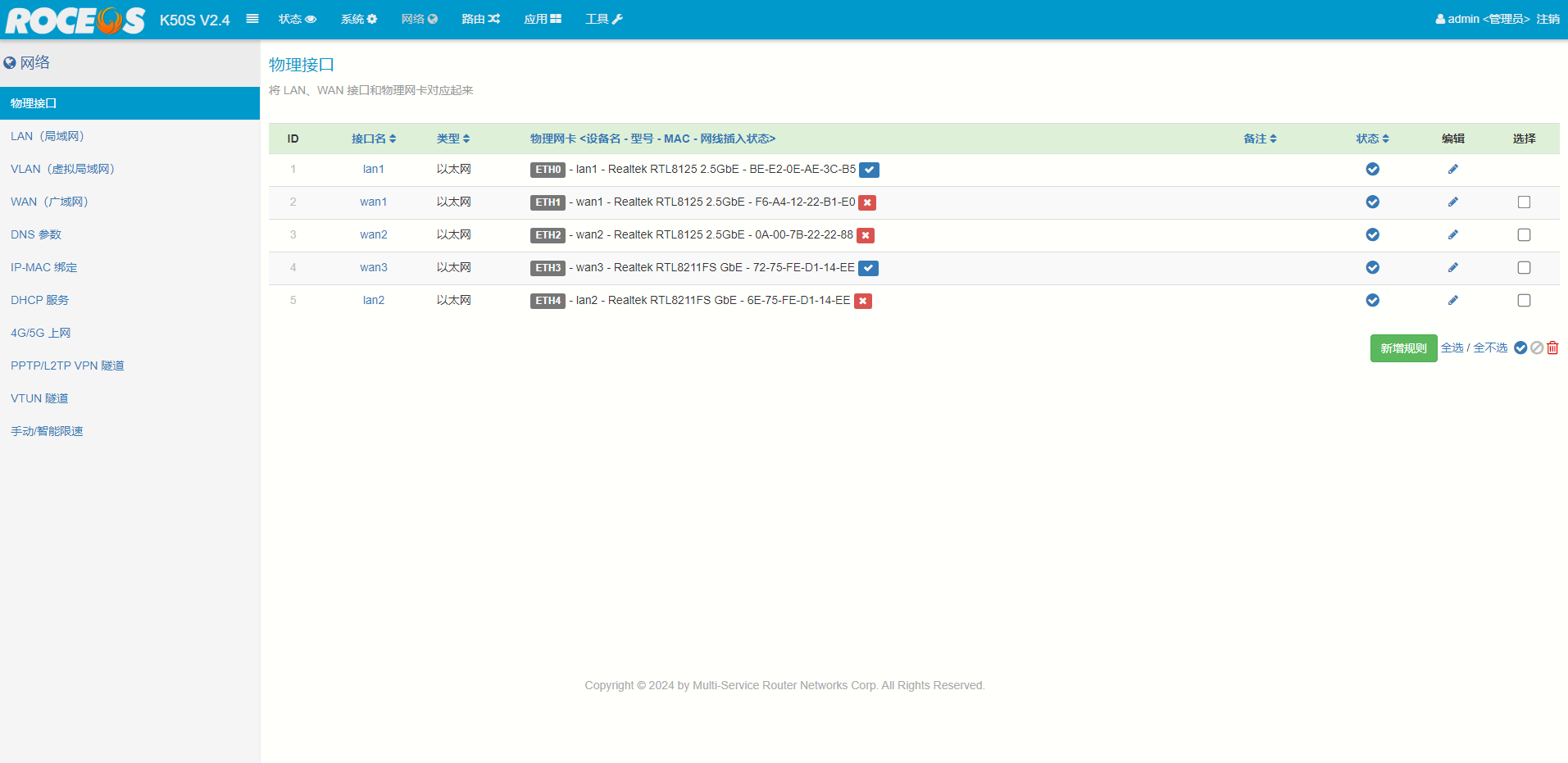The width and height of the screenshot is (1568, 763).
Task: Select the wan1 row checkbox
Action: (x=1524, y=202)
